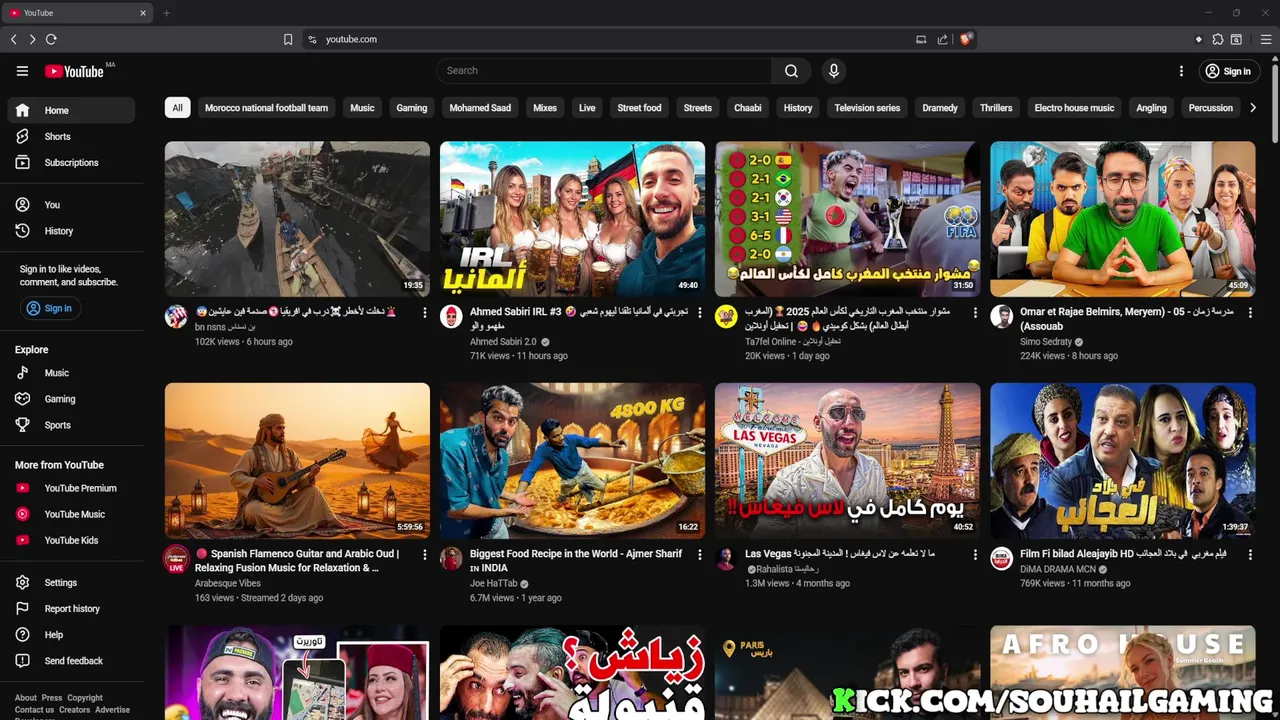The width and height of the screenshot is (1280, 720).
Task: Open options for bn nsns video
Action: pos(424,313)
